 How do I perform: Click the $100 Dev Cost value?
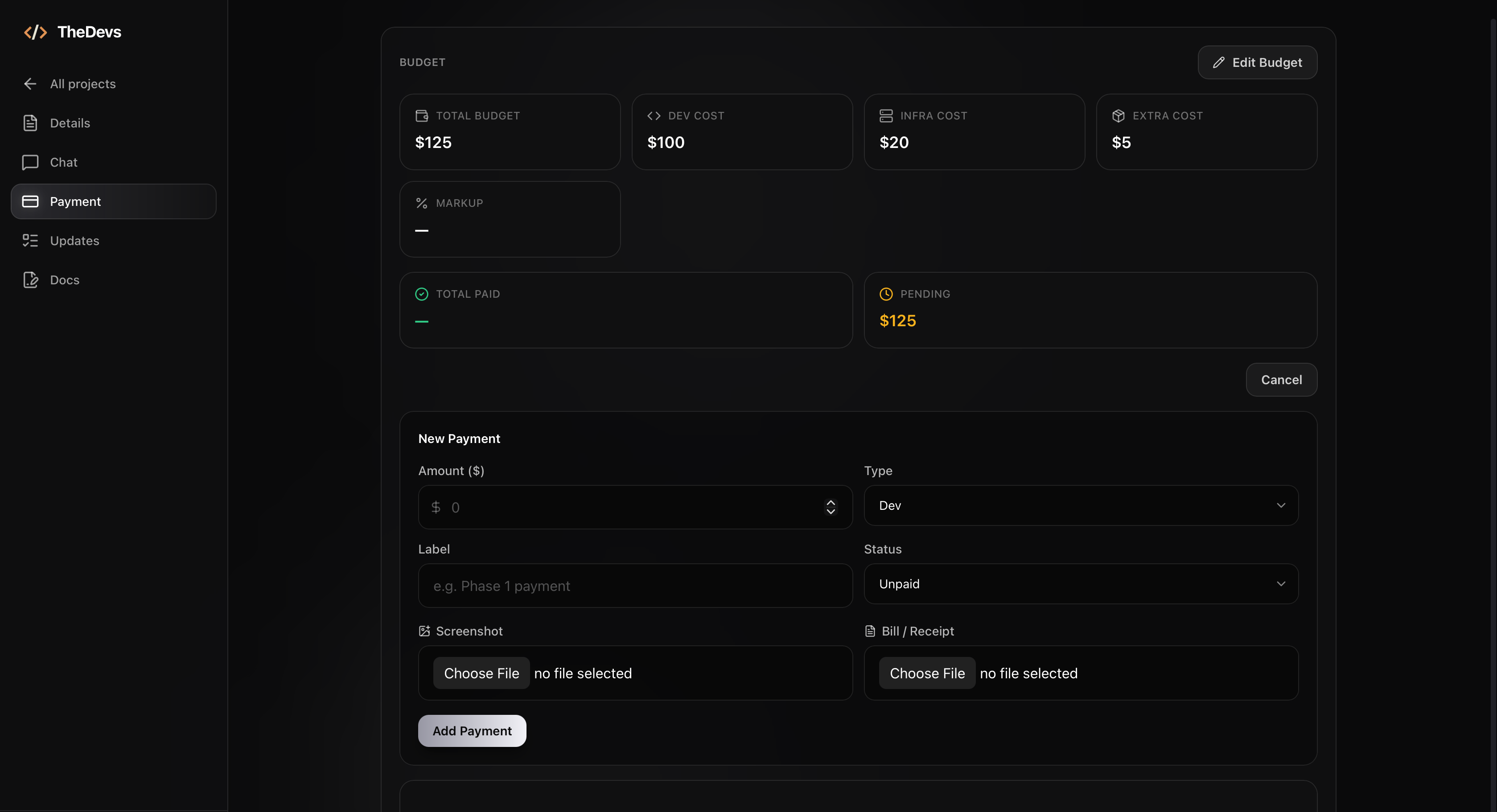[666, 142]
